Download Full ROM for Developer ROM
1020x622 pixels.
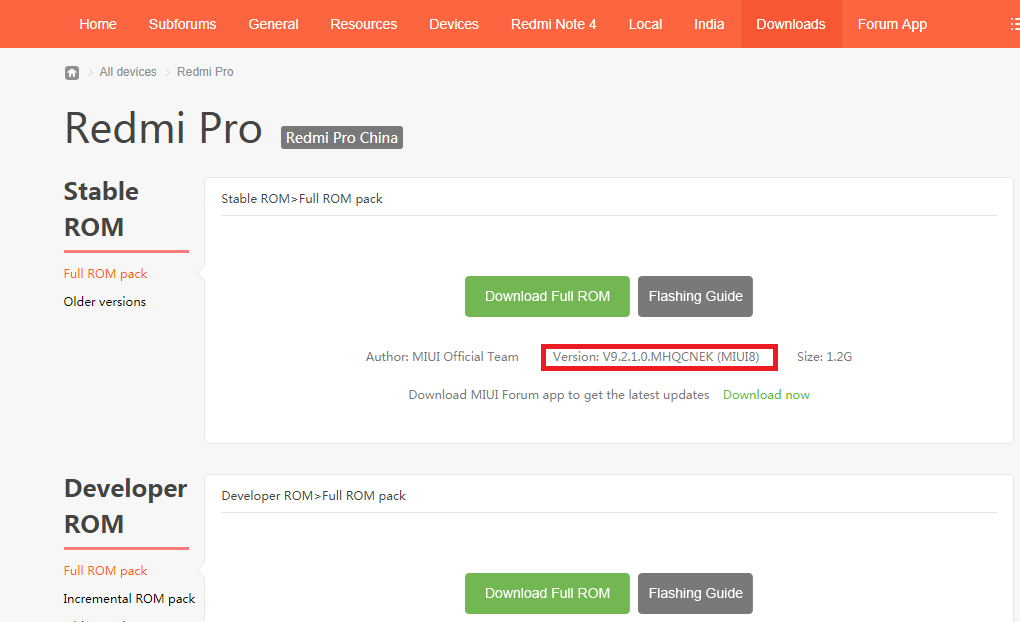(x=547, y=593)
